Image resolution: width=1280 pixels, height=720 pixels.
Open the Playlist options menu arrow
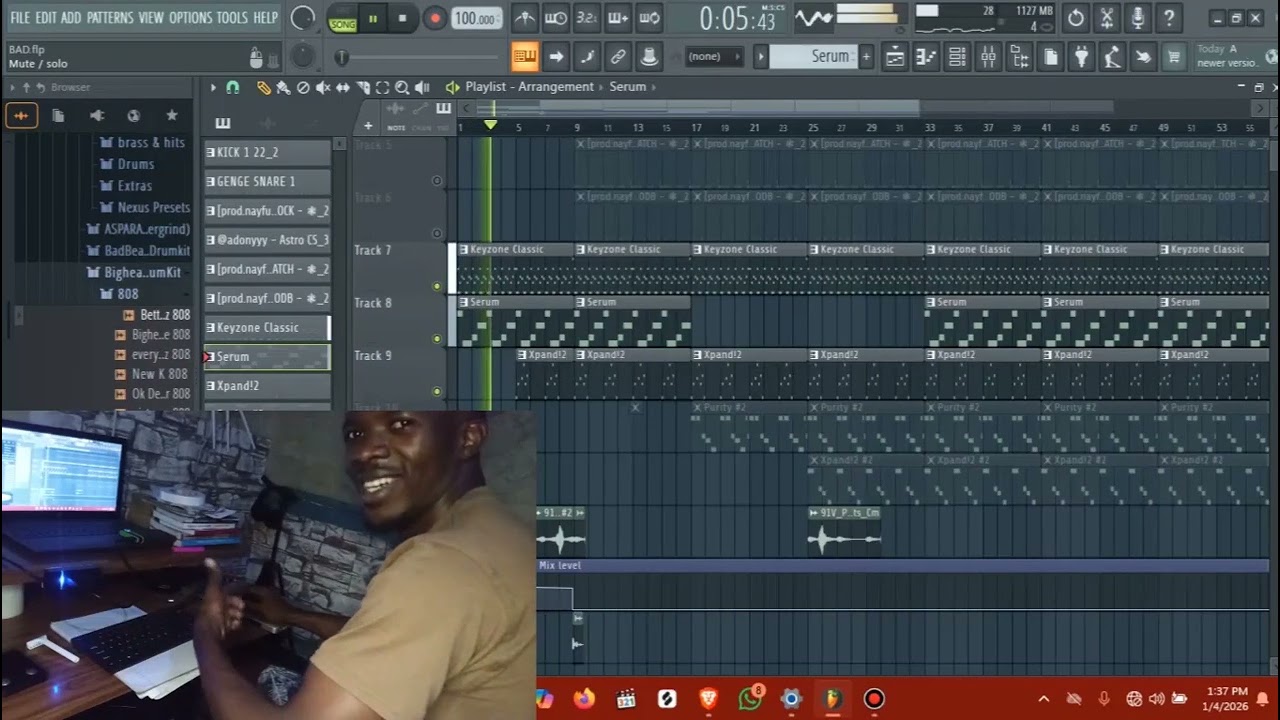click(x=213, y=88)
